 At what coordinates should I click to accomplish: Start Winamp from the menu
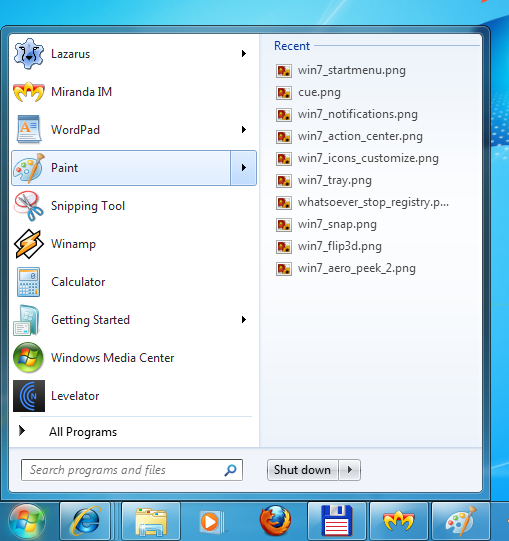(x=134, y=244)
